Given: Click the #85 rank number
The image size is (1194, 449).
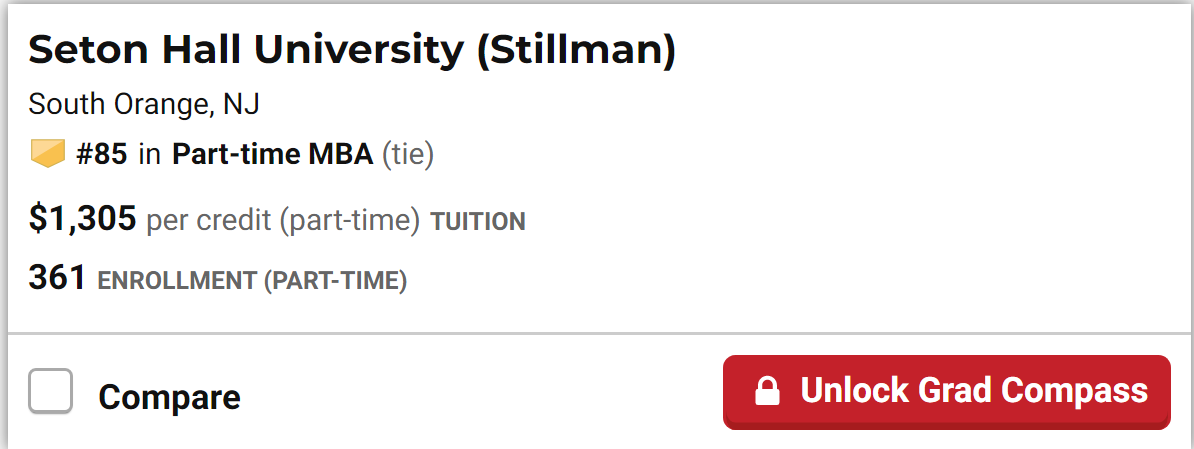Looking at the screenshot, I should coord(102,154).
